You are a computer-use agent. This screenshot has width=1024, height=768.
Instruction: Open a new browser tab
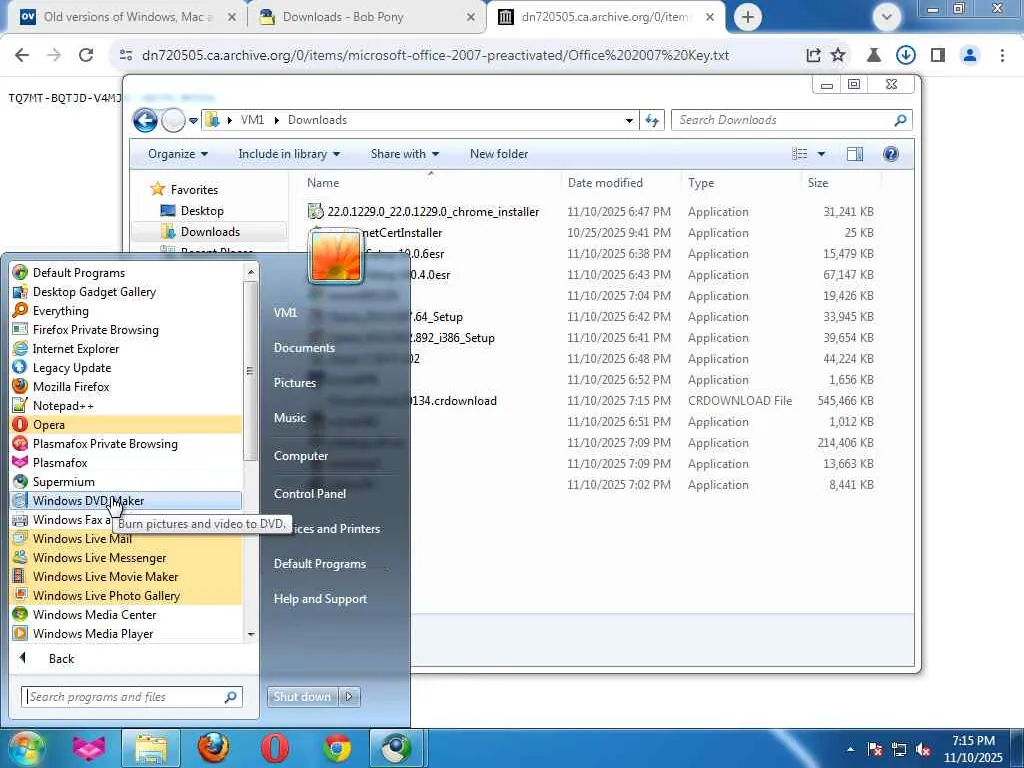(748, 17)
